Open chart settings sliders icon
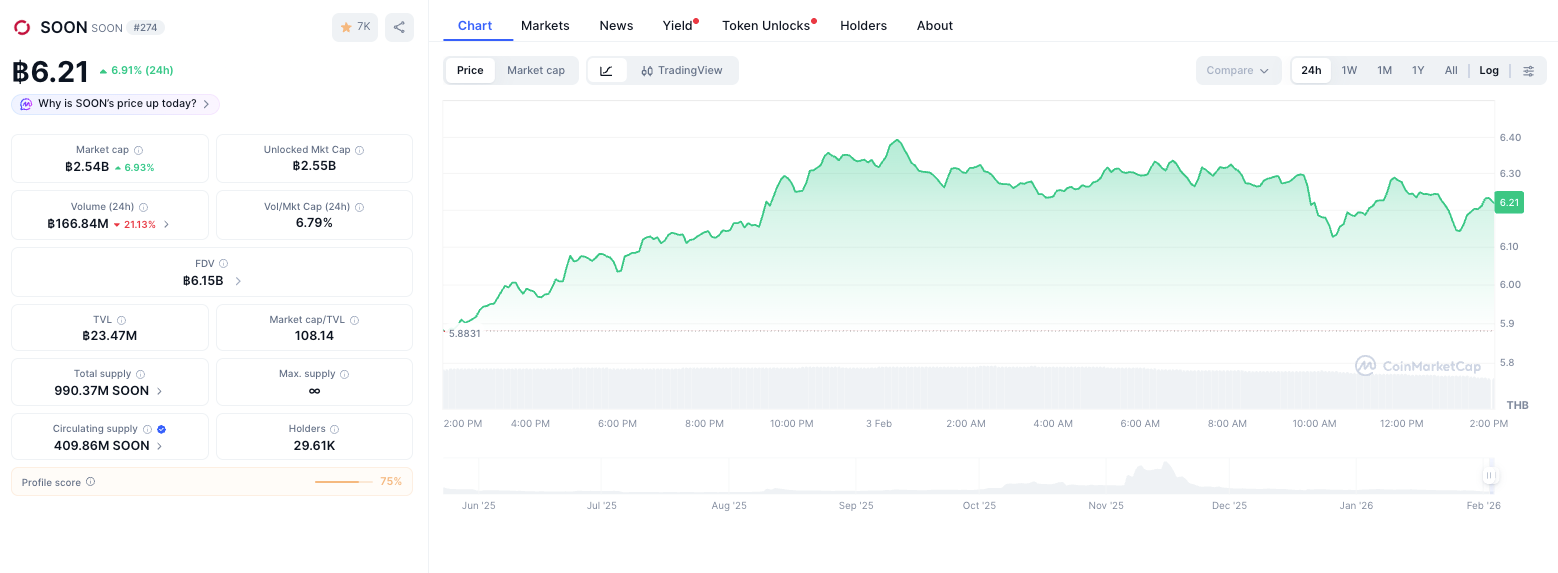Image resolution: width=1558 pixels, height=573 pixels. click(x=1528, y=70)
